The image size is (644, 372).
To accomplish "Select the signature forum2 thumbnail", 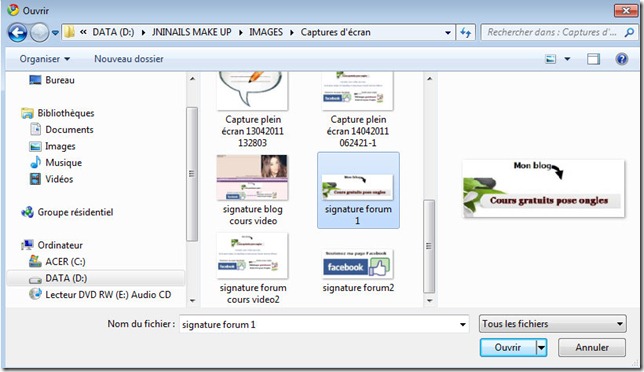I will tap(358, 271).
